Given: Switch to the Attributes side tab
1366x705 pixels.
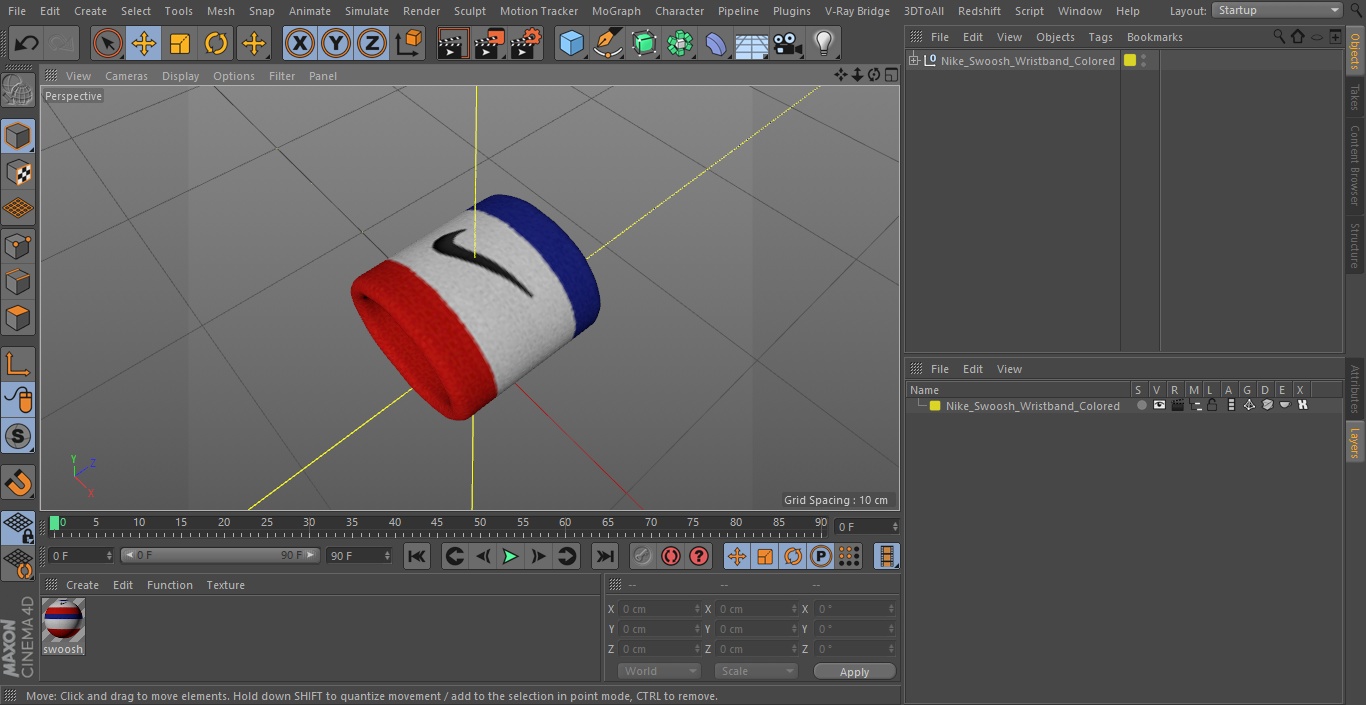Looking at the screenshot, I should pyautogui.click(x=1355, y=390).
